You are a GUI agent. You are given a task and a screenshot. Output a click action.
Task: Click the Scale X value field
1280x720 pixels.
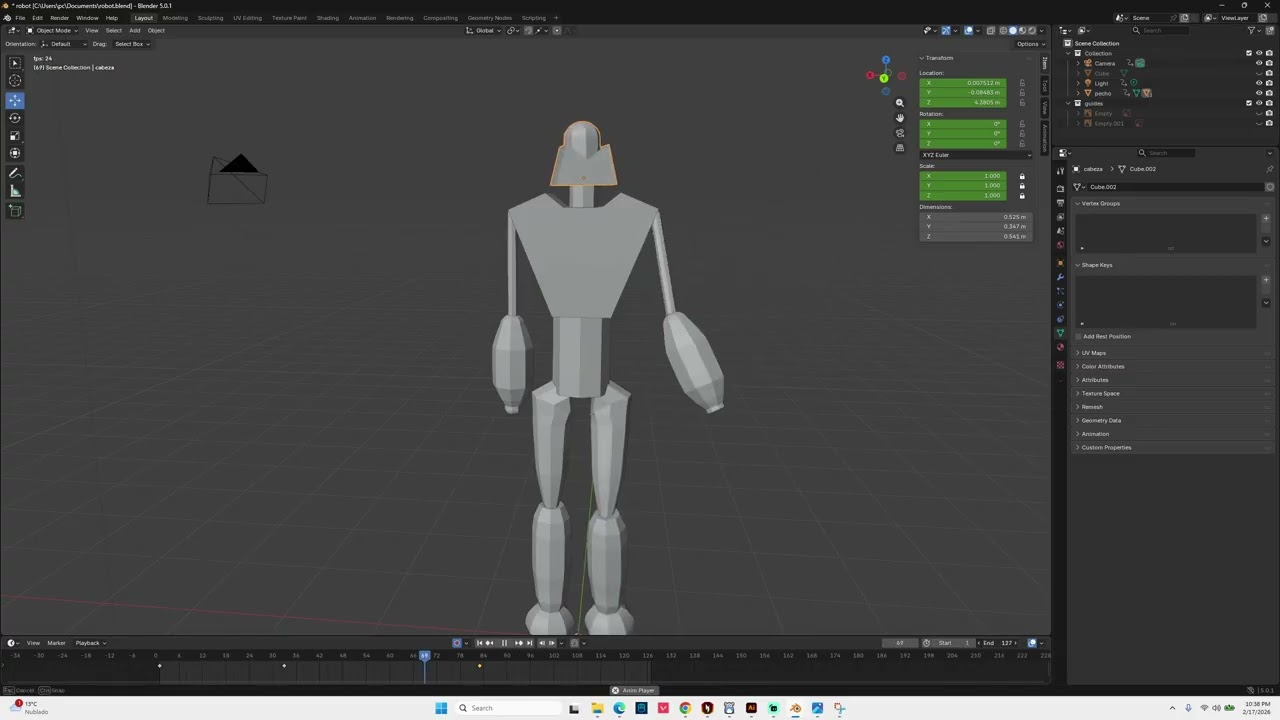pyautogui.click(x=963, y=176)
